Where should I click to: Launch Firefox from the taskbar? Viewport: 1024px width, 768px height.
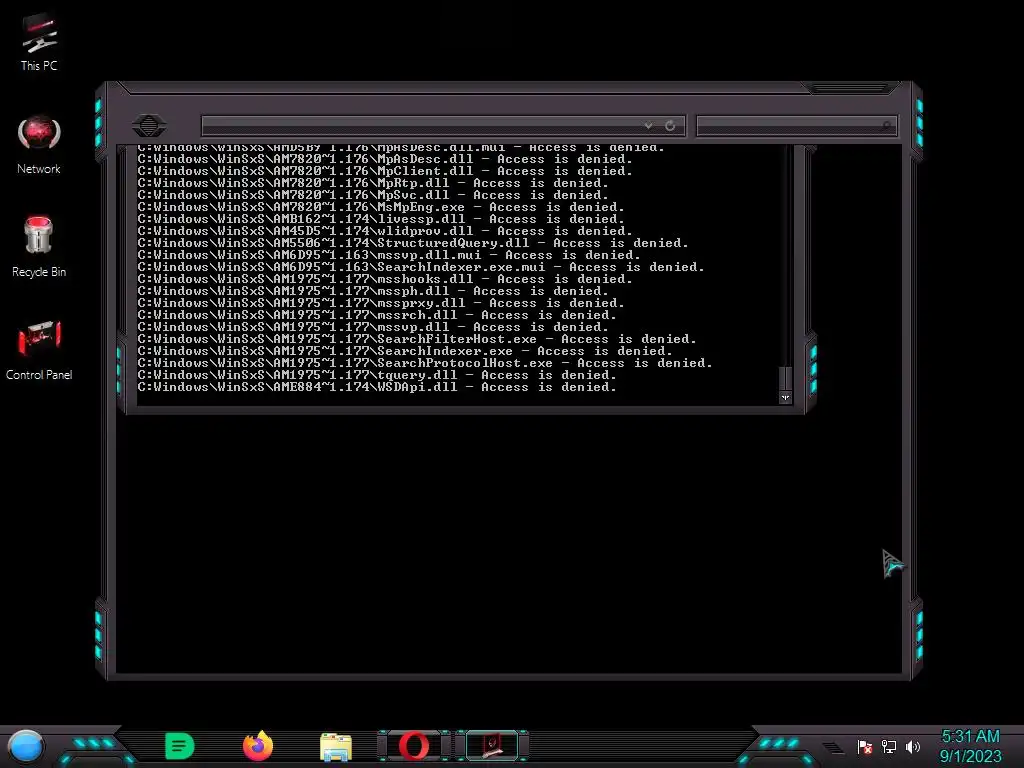tap(258, 746)
